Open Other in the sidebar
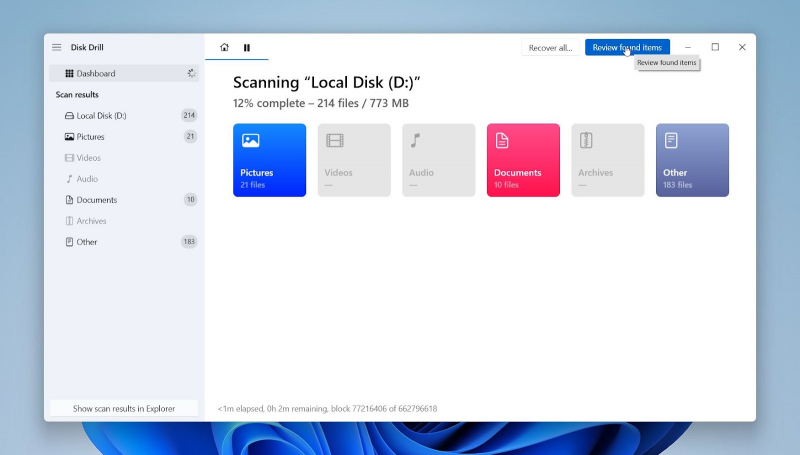Screen dimensions: 800x455 [124, 242]
